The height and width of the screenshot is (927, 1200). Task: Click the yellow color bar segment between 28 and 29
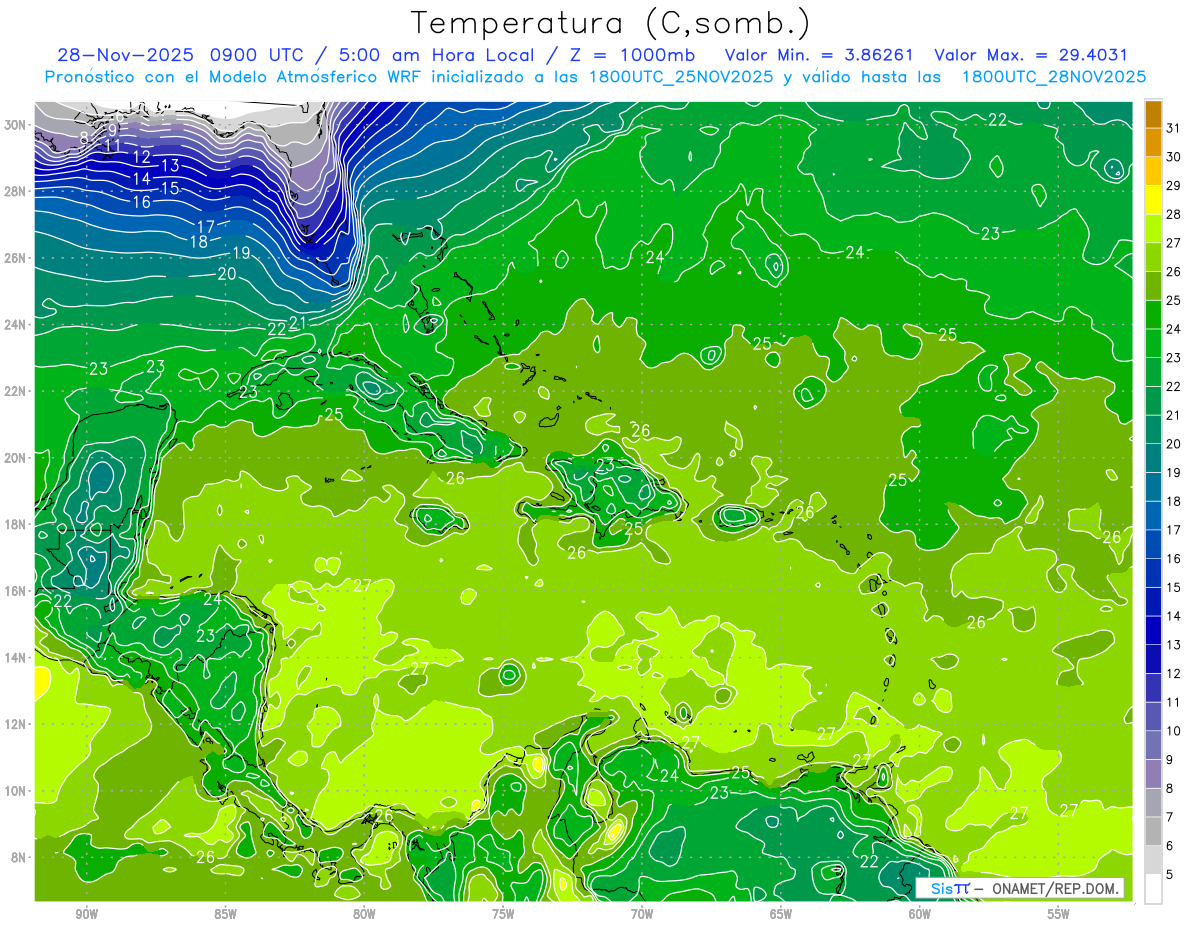1153,200
